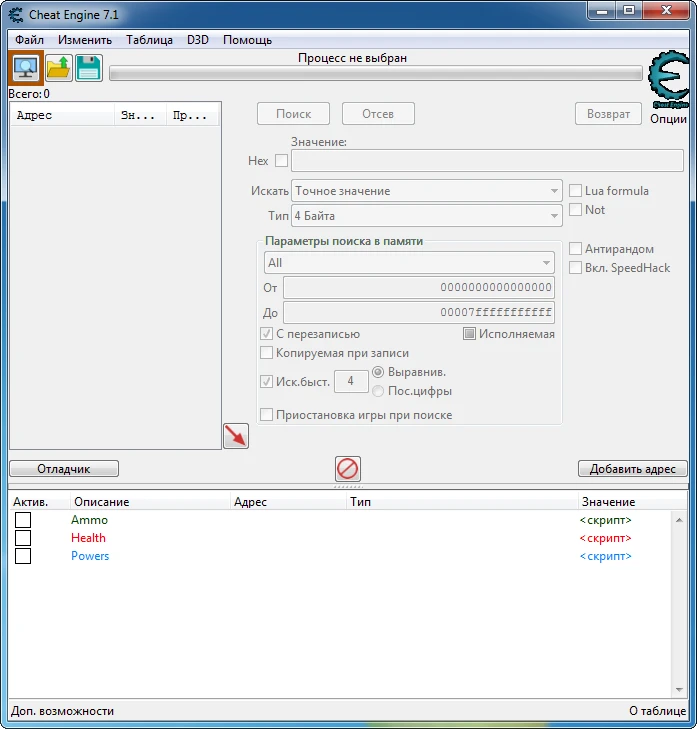Screen dimensions: 697x729
Task: Open the Таблица menu
Action: [149, 40]
